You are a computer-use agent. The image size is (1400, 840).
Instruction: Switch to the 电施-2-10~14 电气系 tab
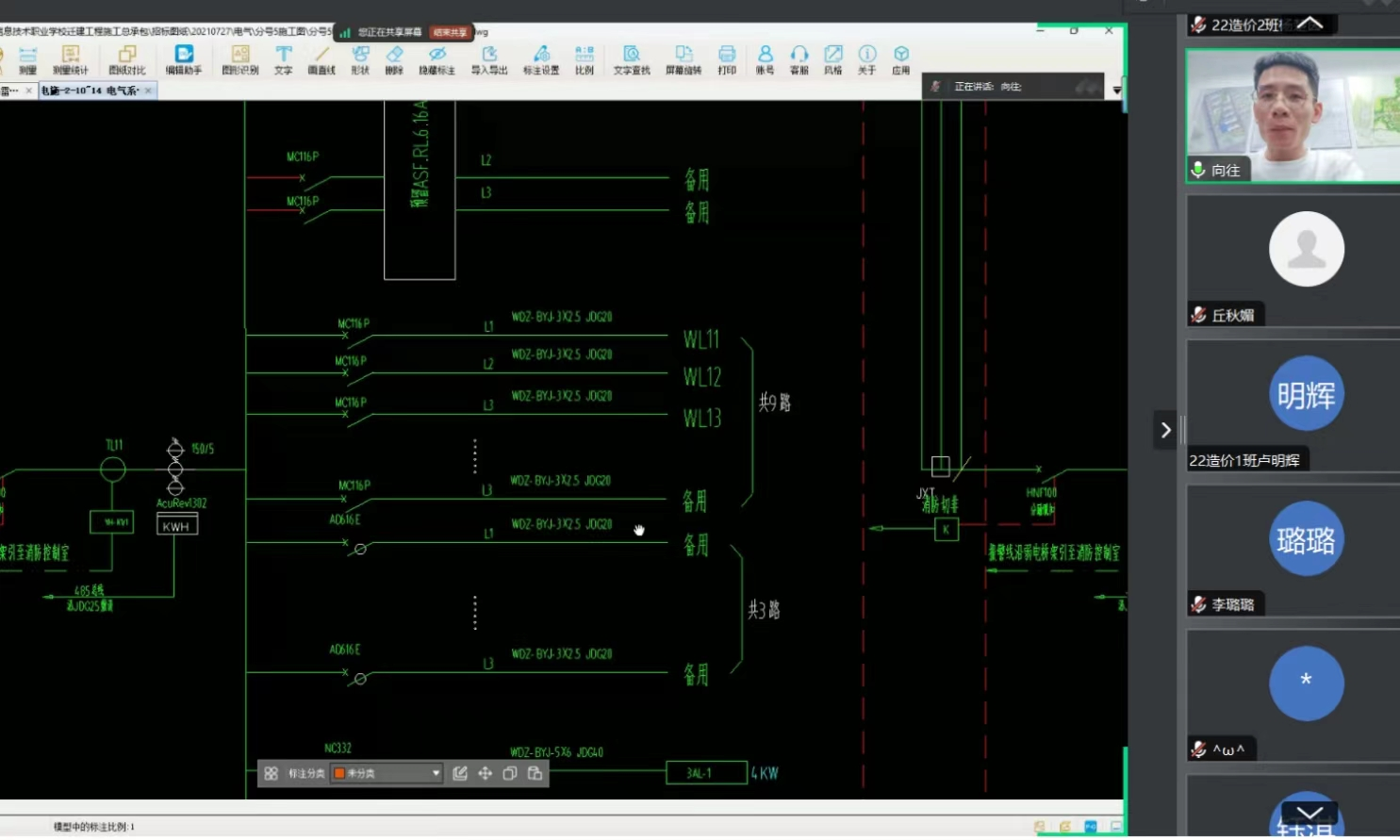[x=91, y=91]
